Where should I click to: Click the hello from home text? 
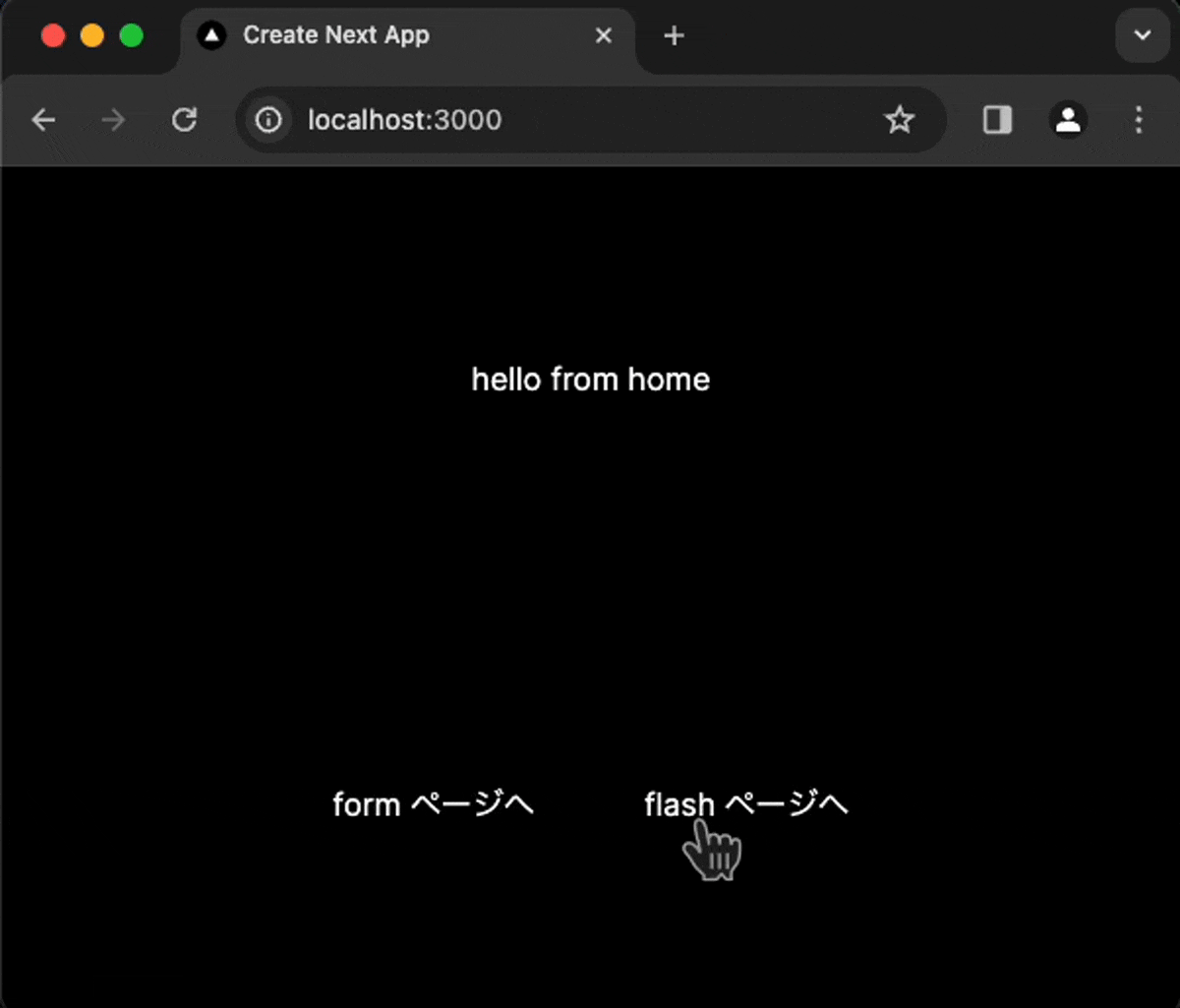tap(590, 380)
